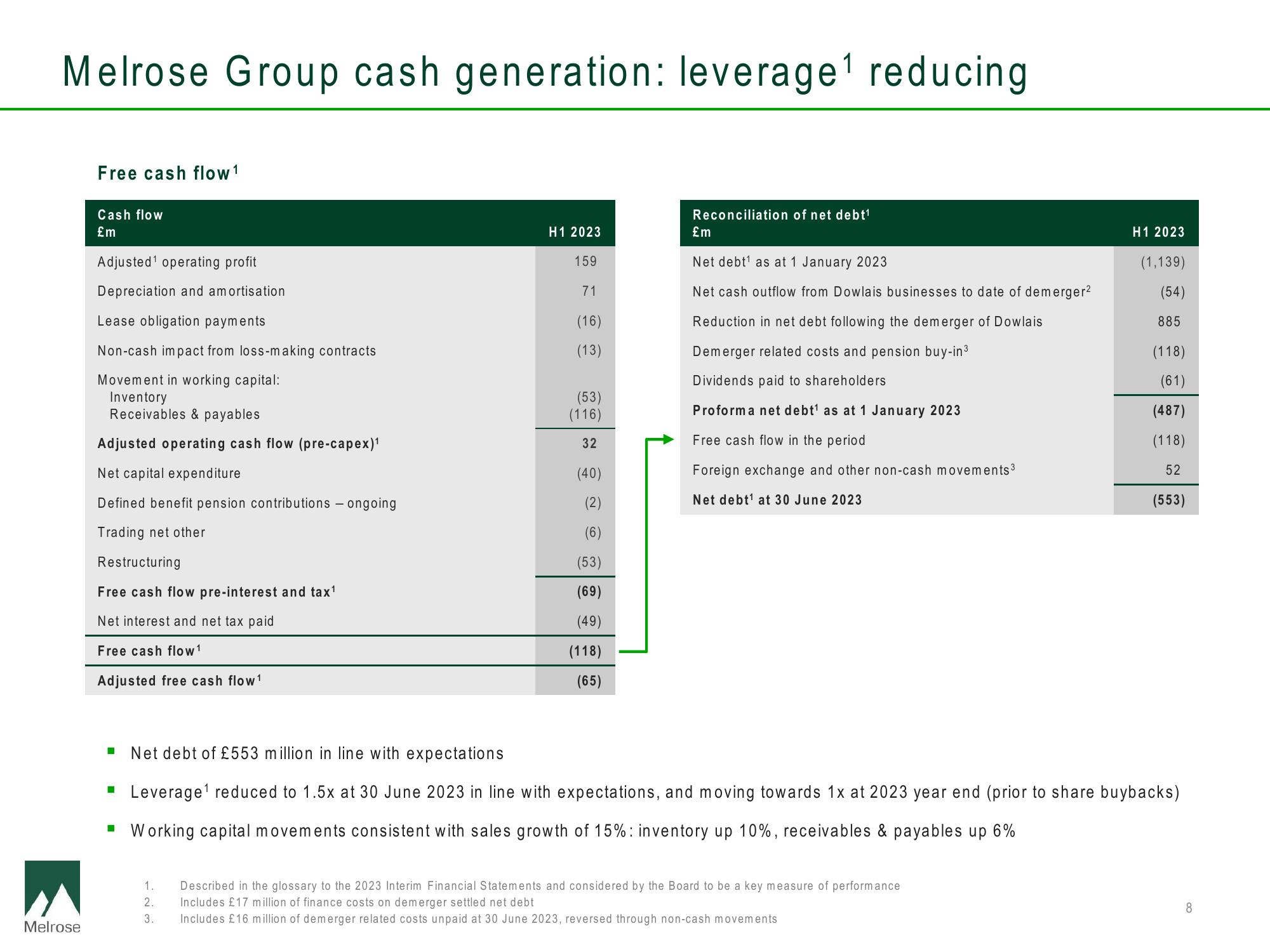
Task: Click 'Receivables & payables' sub-row label
Action: coord(185,414)
